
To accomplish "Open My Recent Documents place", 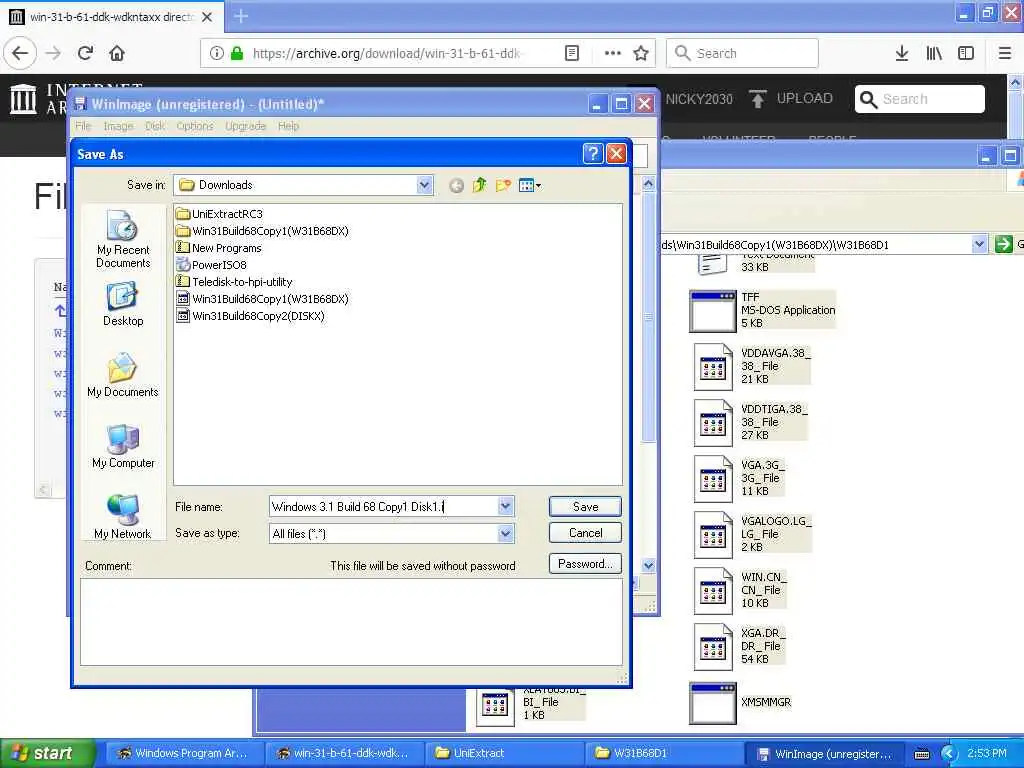I will (x=123, y=240).
